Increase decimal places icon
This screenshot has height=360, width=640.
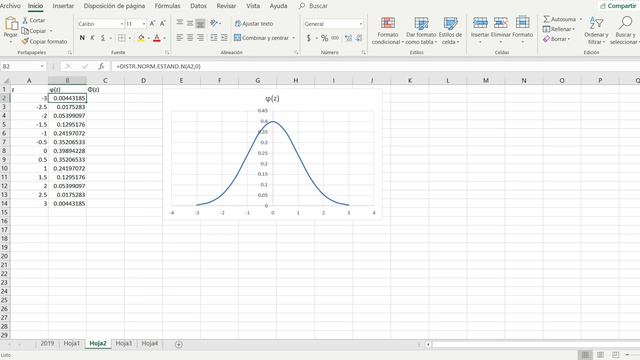(x=348, y=38)
